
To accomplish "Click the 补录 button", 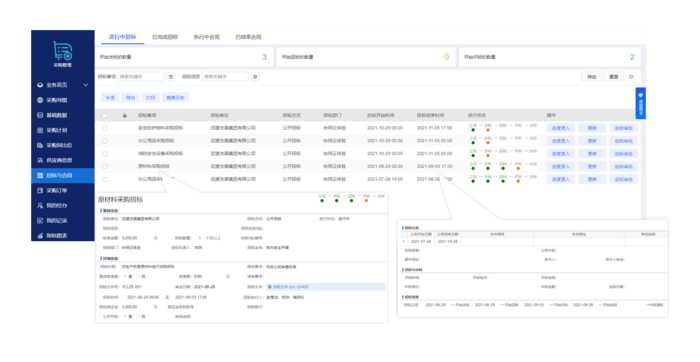I will (110, 97).
